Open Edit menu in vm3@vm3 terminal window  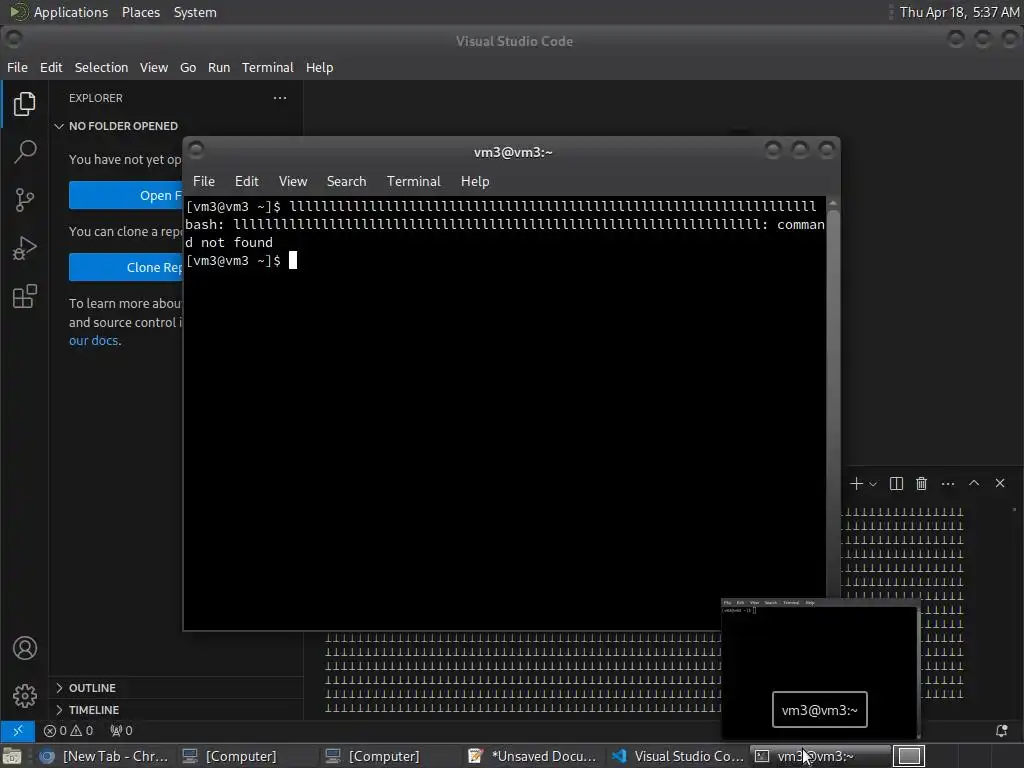[247, 181]
